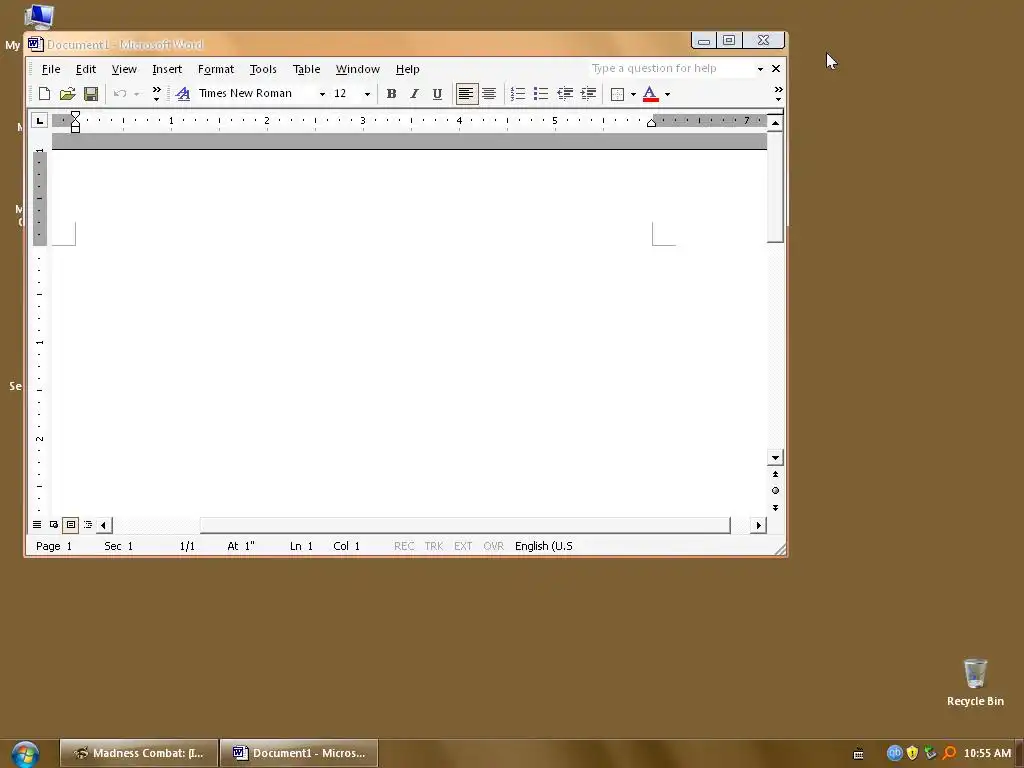Apply bulleted list formatting
The image size is (1024, 768).
pos(541,94)
